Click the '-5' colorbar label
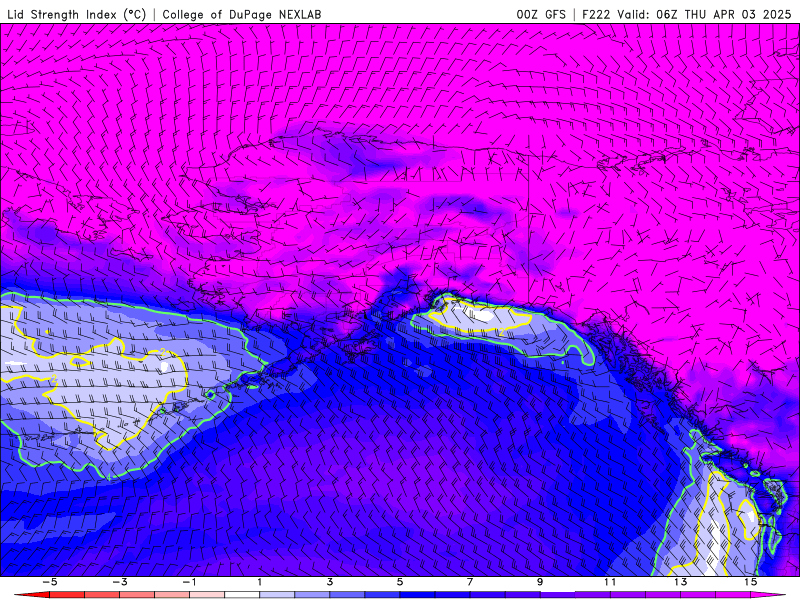Viewport: 800px width, 600px height. point(49,582)
